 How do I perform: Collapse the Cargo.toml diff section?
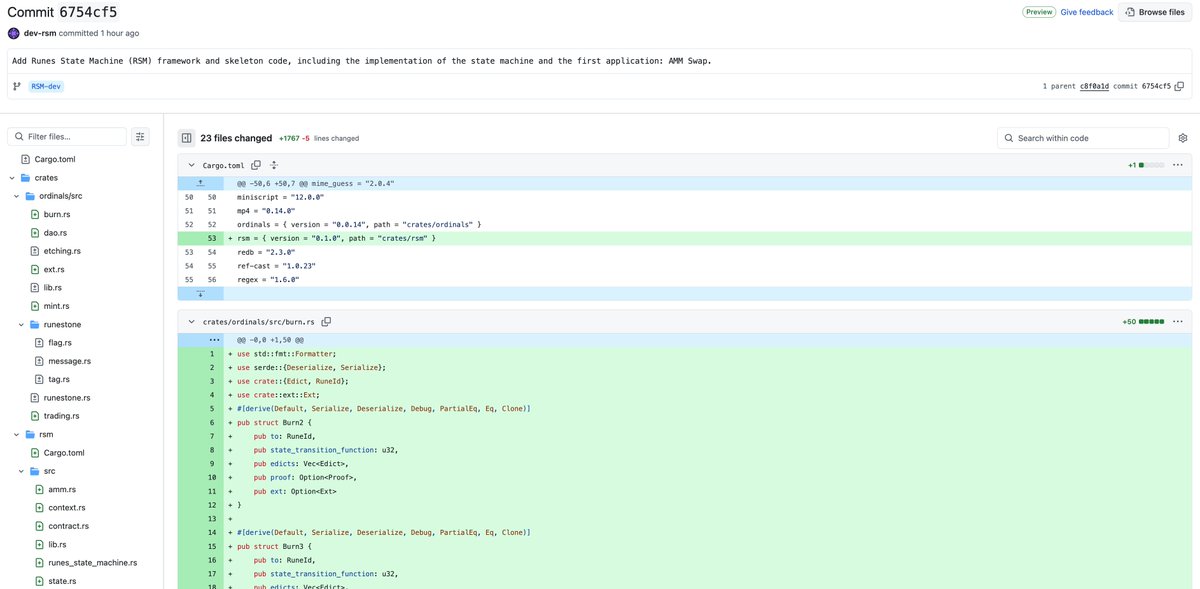pos(189,163)
